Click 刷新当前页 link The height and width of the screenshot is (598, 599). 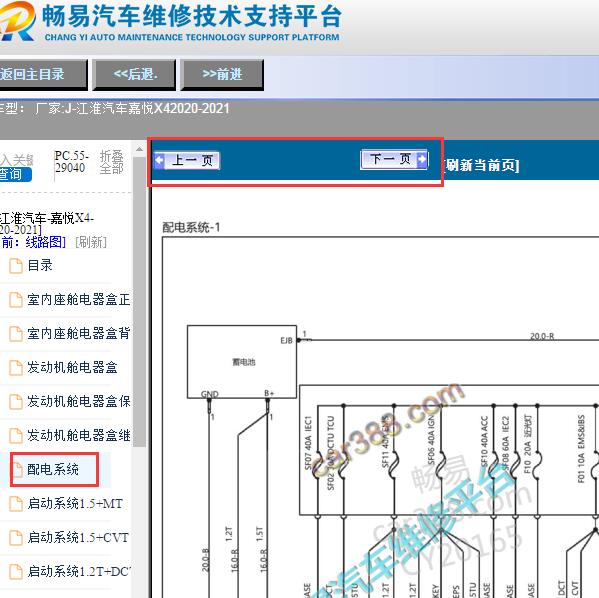tap(481, 165)
